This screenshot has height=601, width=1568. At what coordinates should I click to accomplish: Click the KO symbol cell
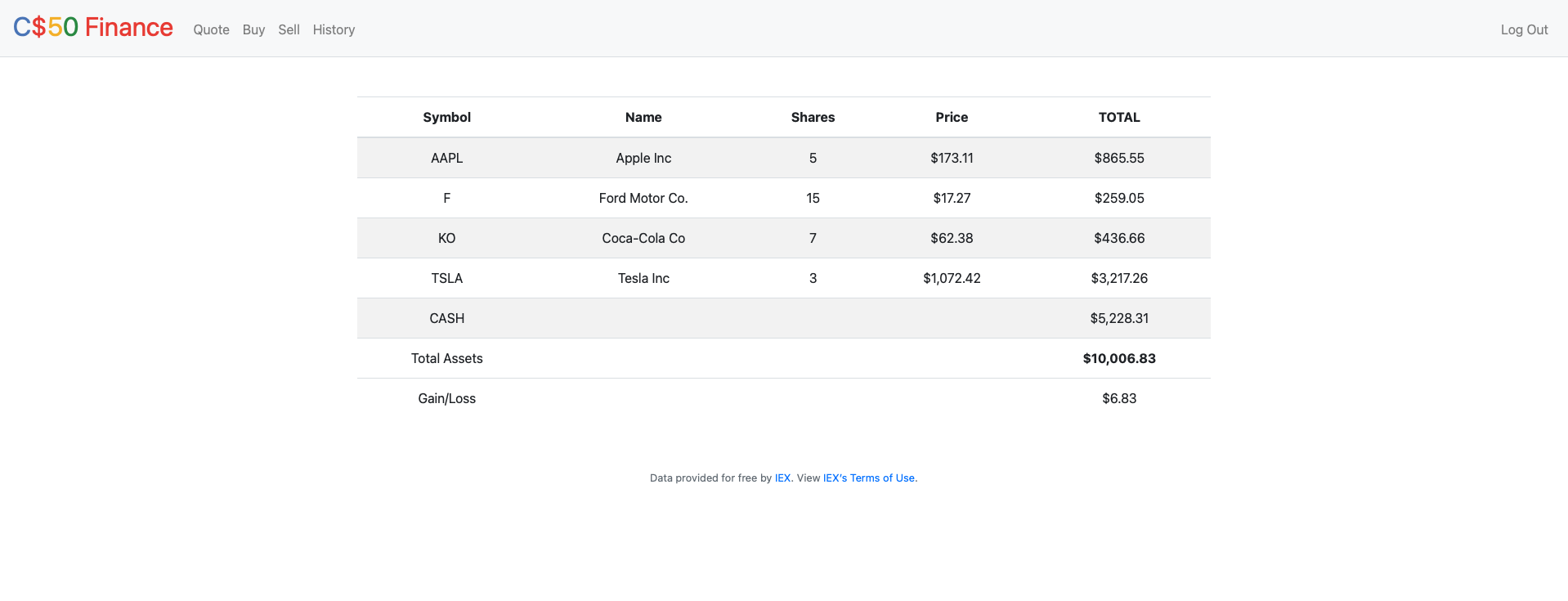(446, 238)
